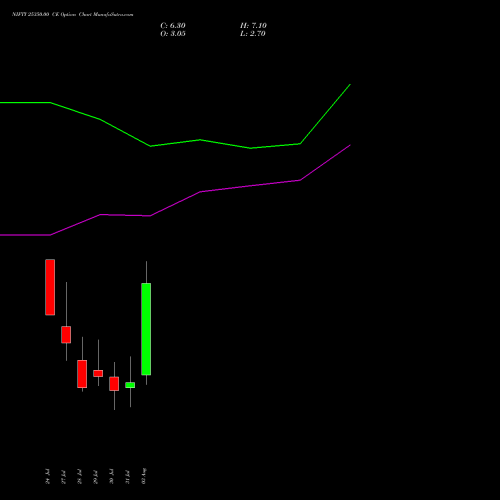Click the small red 29 Jul candle
500x500 pixels.
[98, 373]
